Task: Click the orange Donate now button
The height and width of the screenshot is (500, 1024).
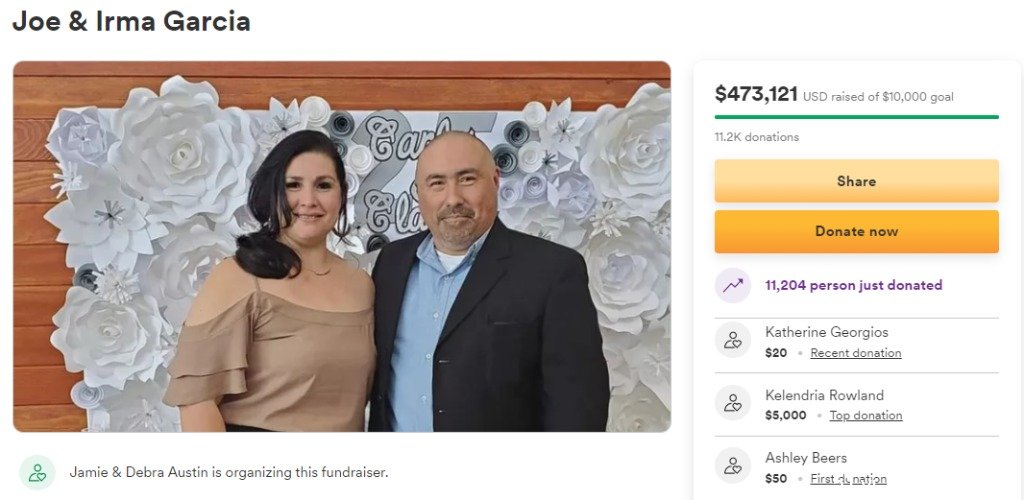Action: click(x=856, y=231)
